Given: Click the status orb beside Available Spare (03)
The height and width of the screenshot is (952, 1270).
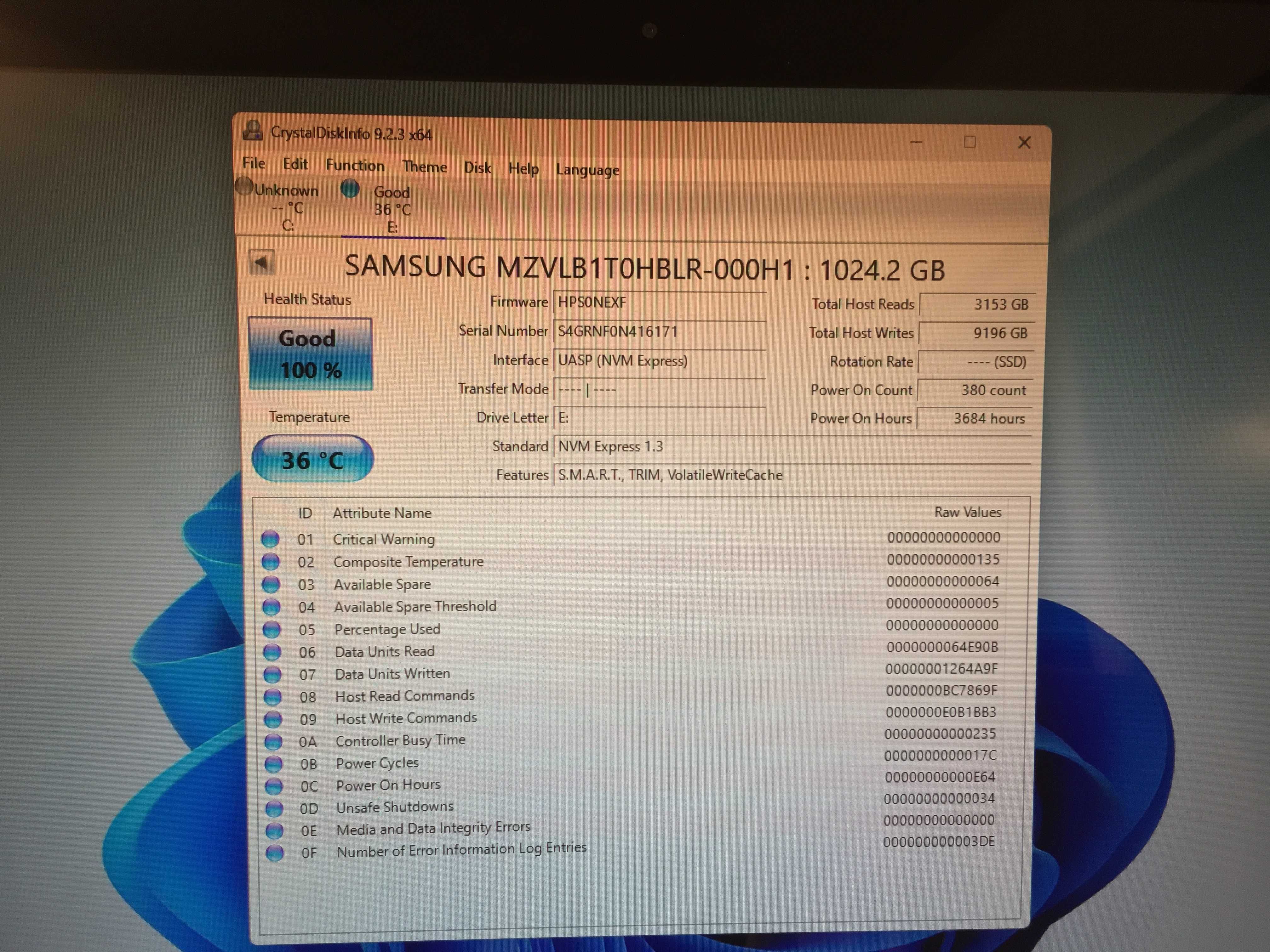Looking at the screenshot, I should point(271,584).
